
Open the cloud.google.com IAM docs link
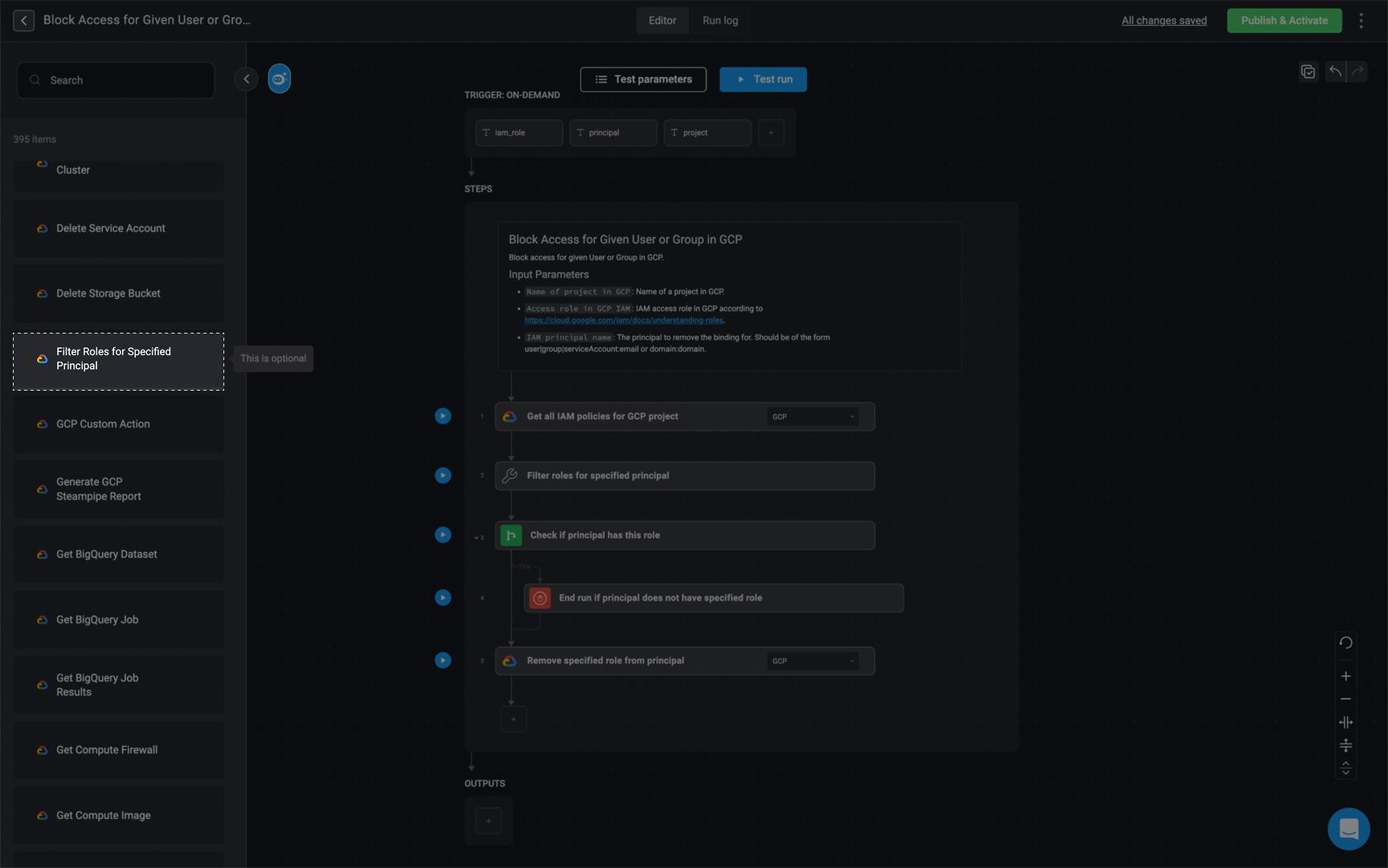tap(624, 320)
